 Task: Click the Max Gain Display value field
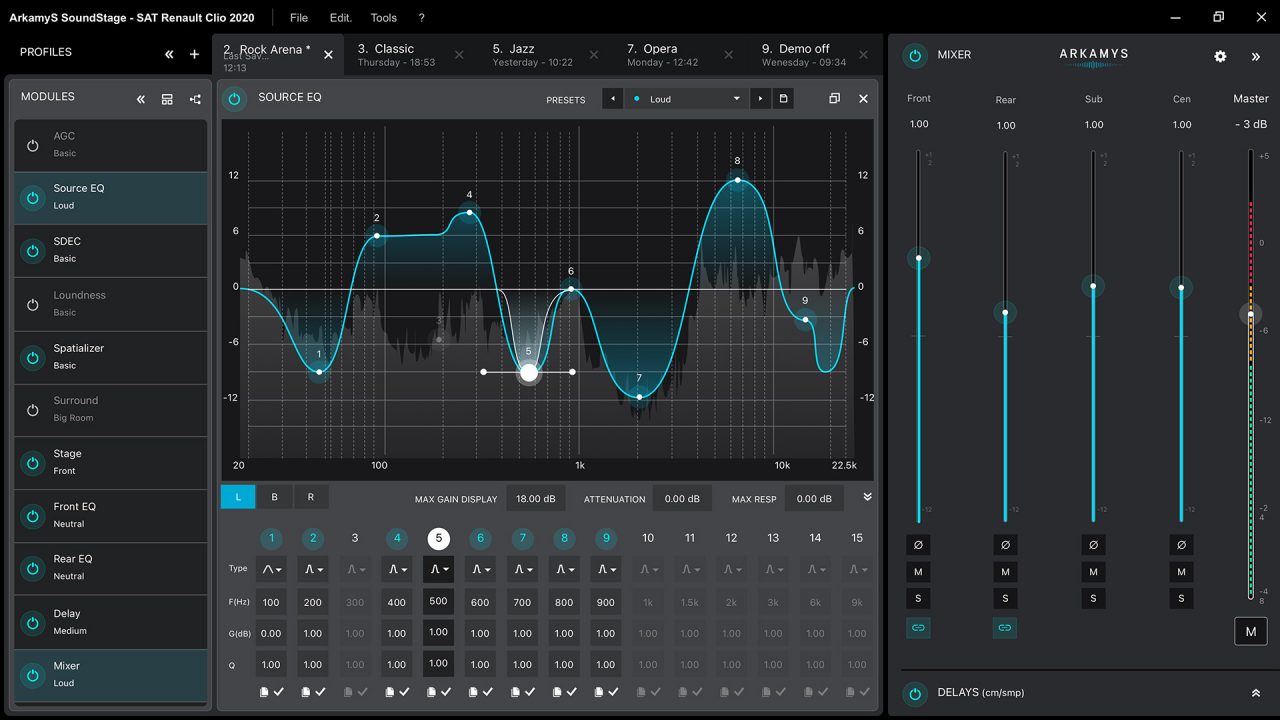tap(537, 498)
